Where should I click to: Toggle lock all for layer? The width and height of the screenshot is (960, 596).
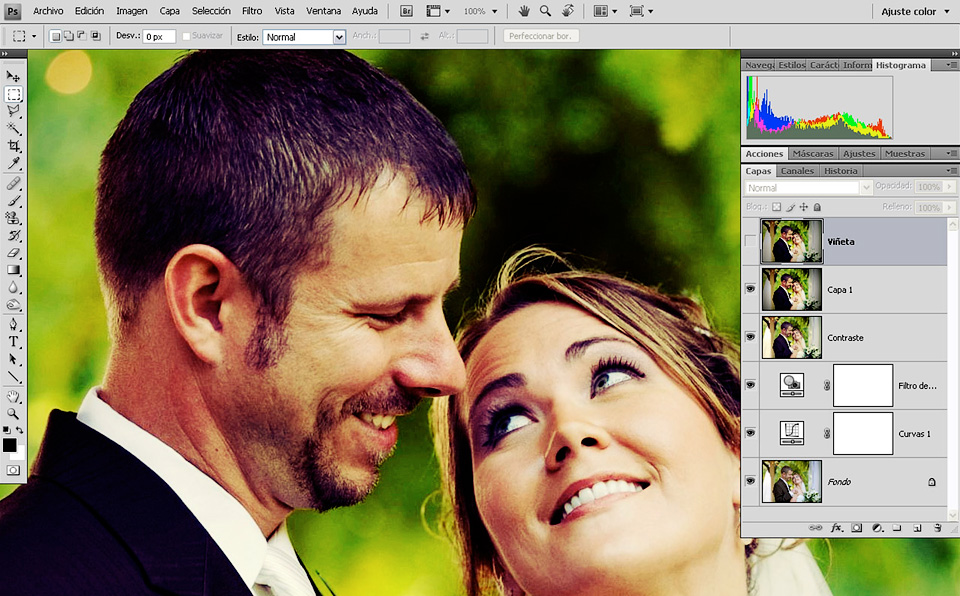(x=817, y=207)
